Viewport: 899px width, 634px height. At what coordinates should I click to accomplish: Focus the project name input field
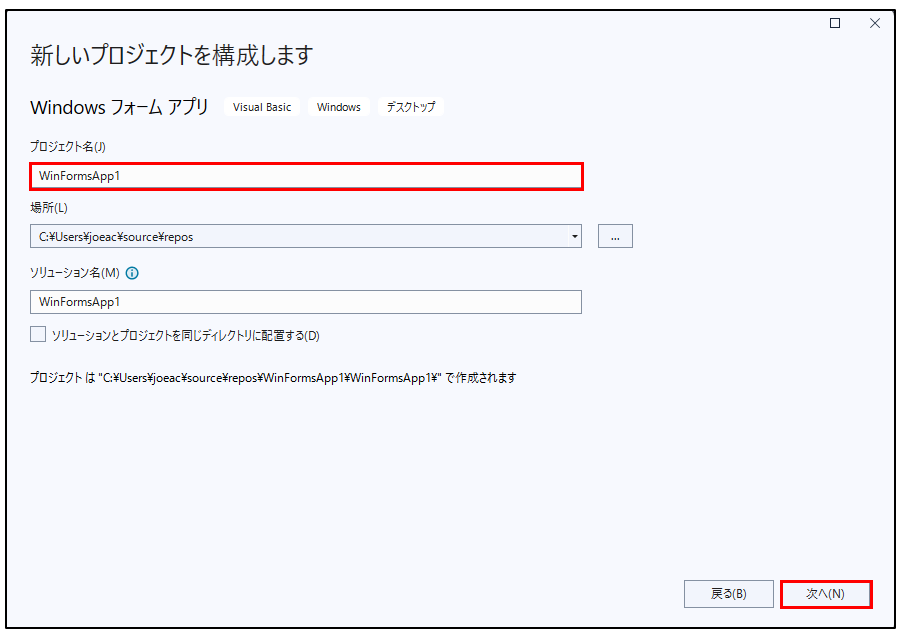(x=306, y=176)
